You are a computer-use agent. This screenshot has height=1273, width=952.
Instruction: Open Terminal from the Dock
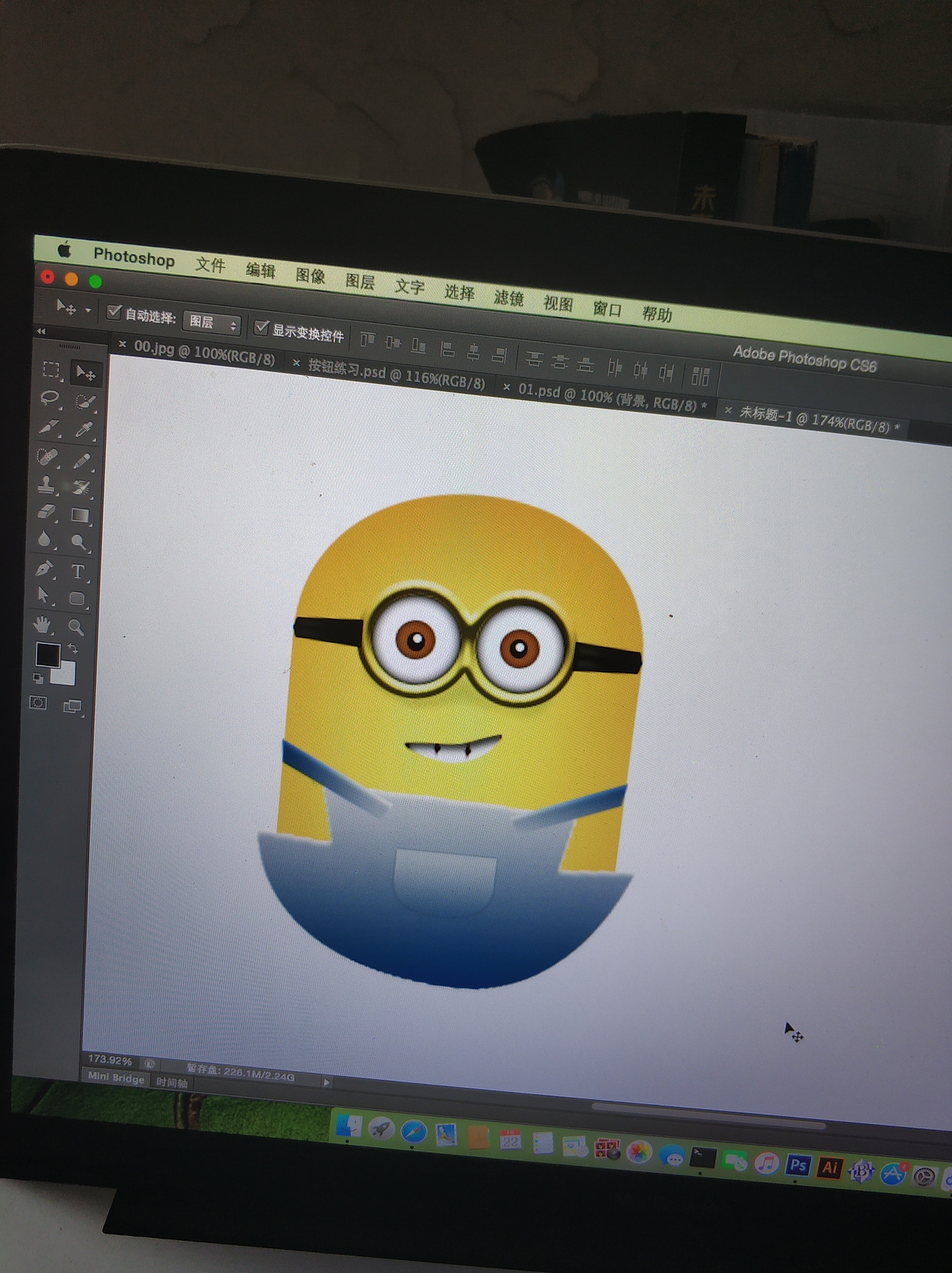coord(702,1158)
